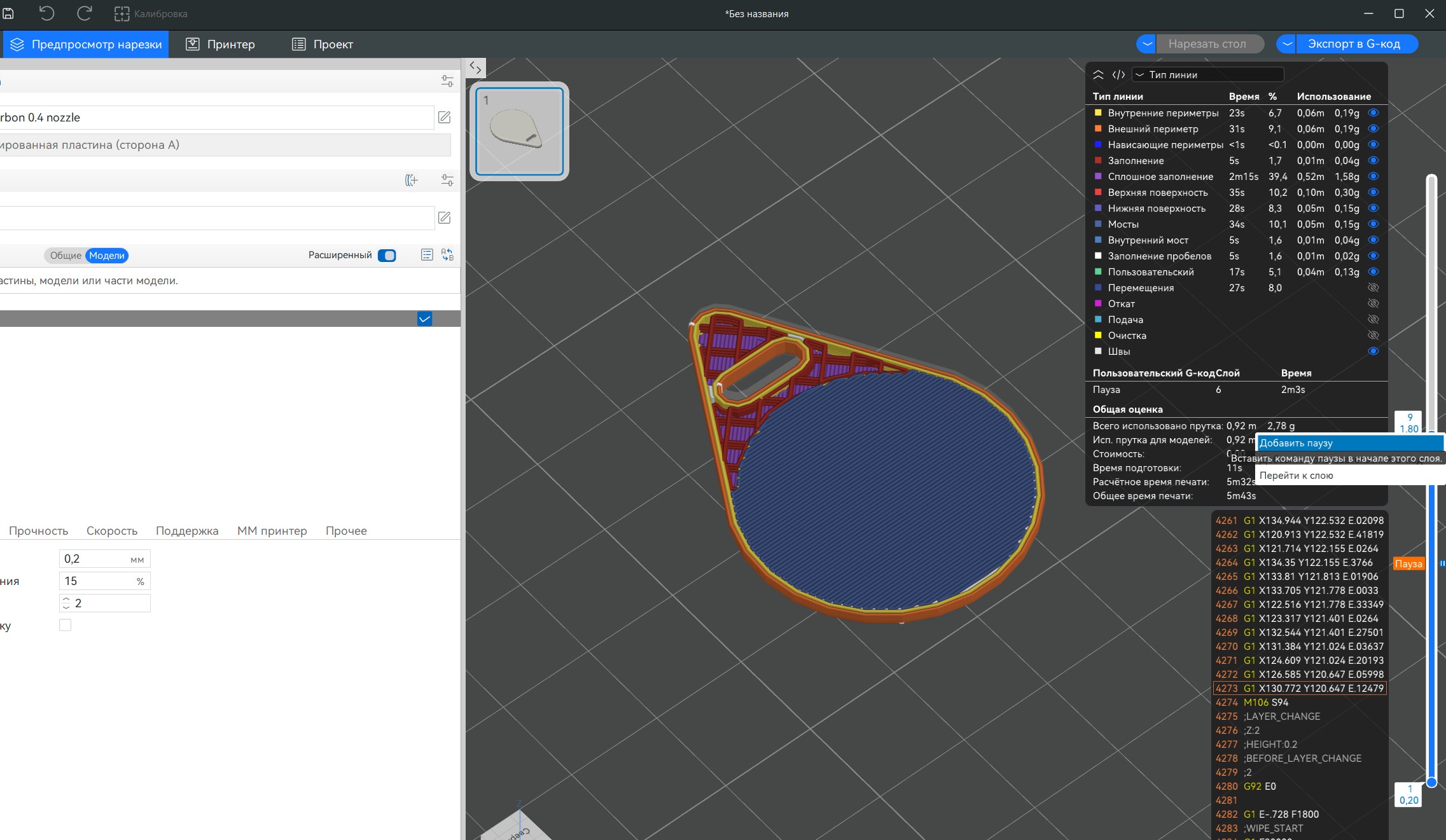Collapse the legend panel with chevron
This screenshot has height=840, width=1446.
[1098, 74]
